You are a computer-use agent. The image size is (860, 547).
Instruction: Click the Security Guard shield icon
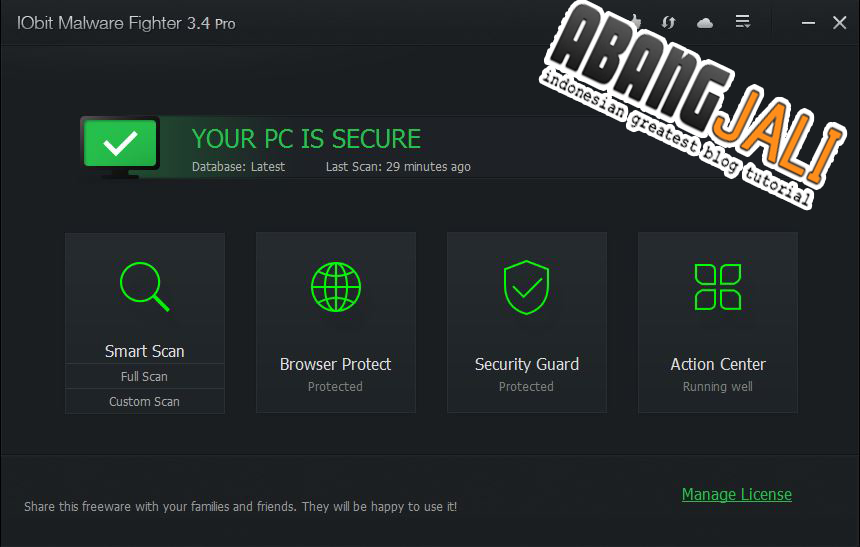526,286
